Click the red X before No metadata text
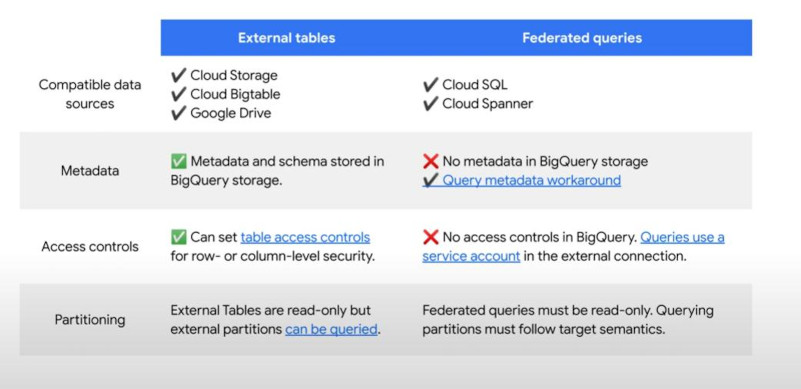801x389 pixels. pos(431,162)
